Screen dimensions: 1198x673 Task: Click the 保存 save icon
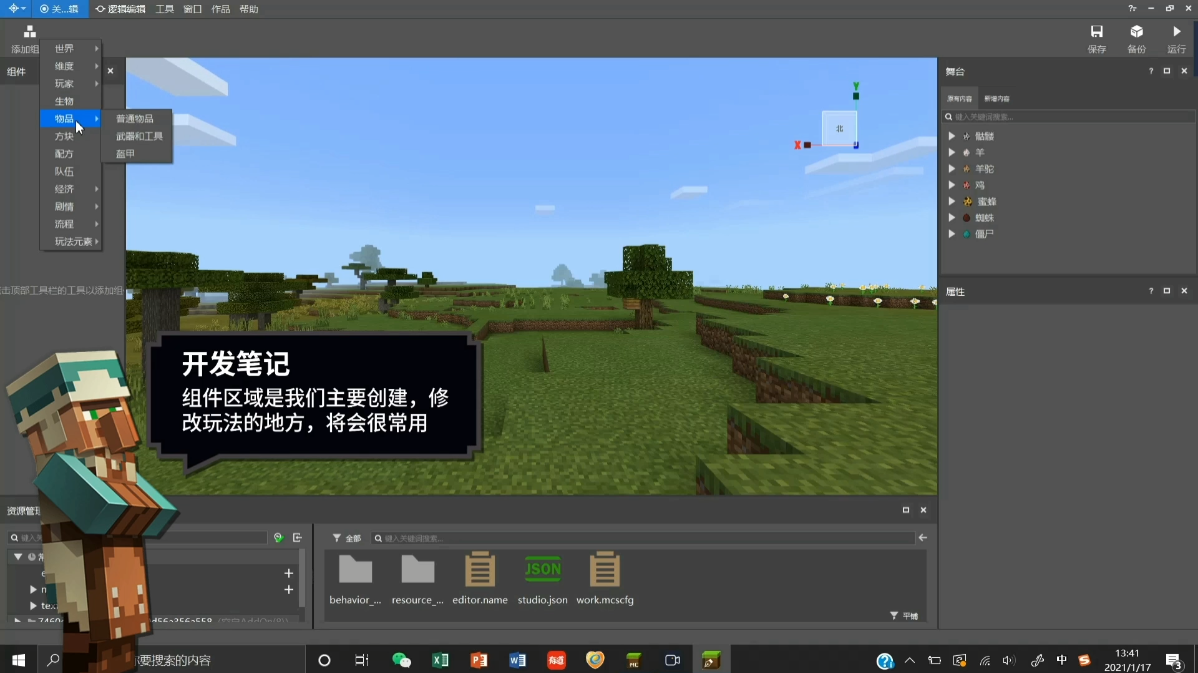1096,31
